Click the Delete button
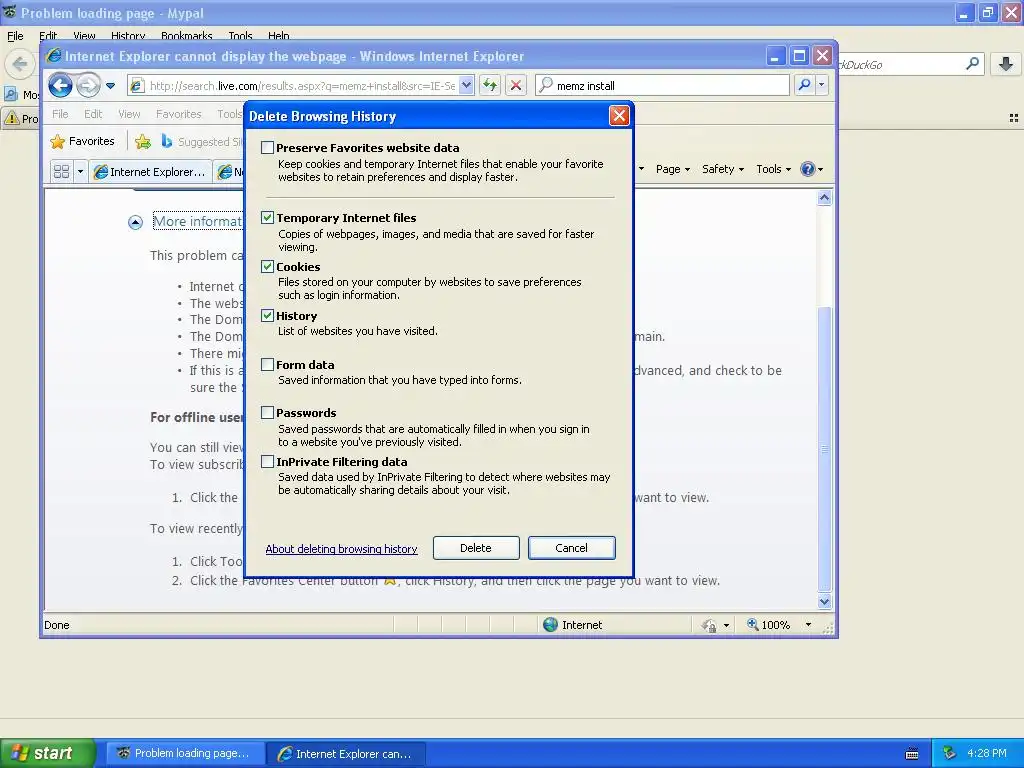This screenshot has height=768, width=1024. point(475,548)
